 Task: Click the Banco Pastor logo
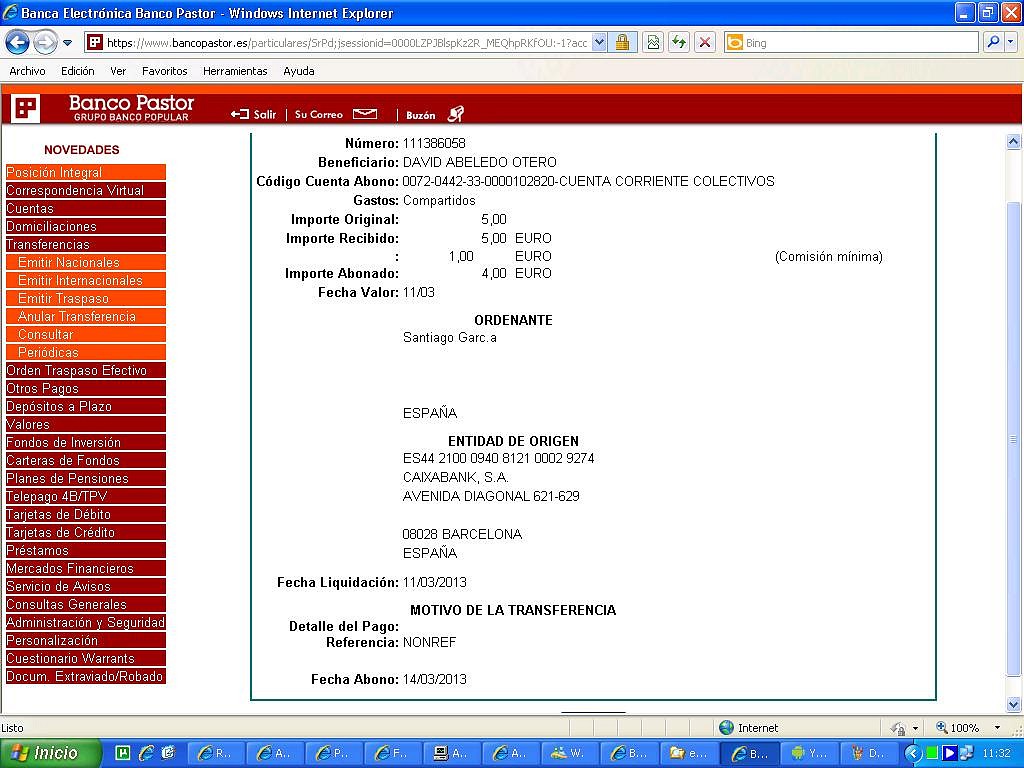(x=103, y=108)
